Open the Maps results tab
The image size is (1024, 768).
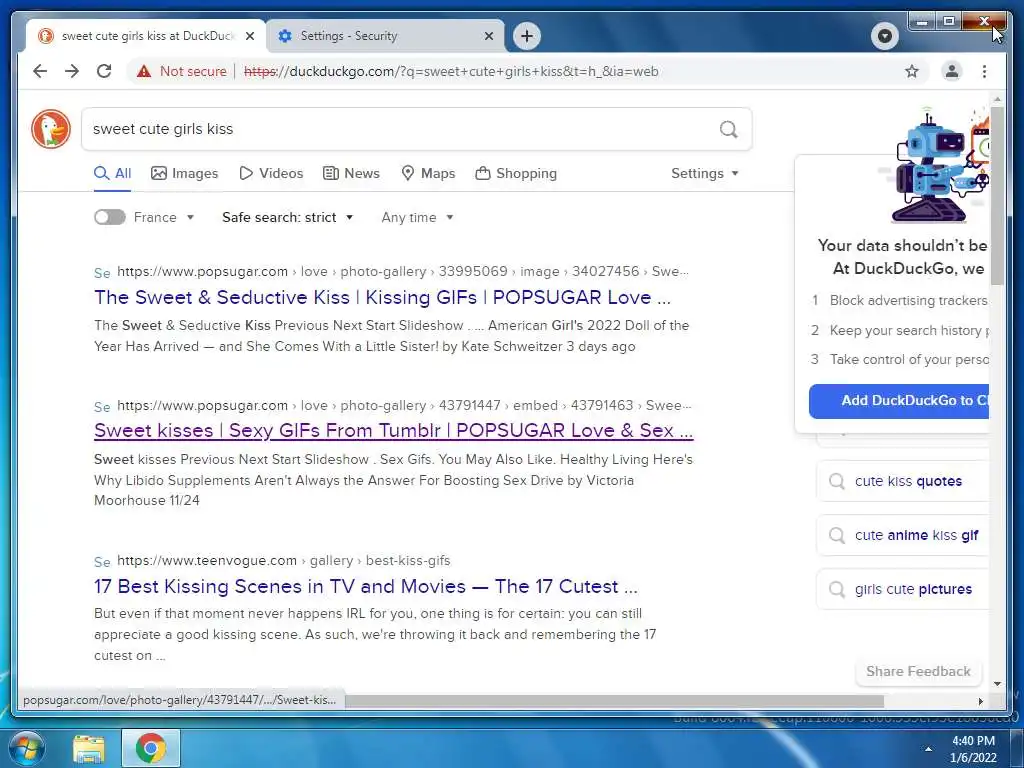click(428, 173)
